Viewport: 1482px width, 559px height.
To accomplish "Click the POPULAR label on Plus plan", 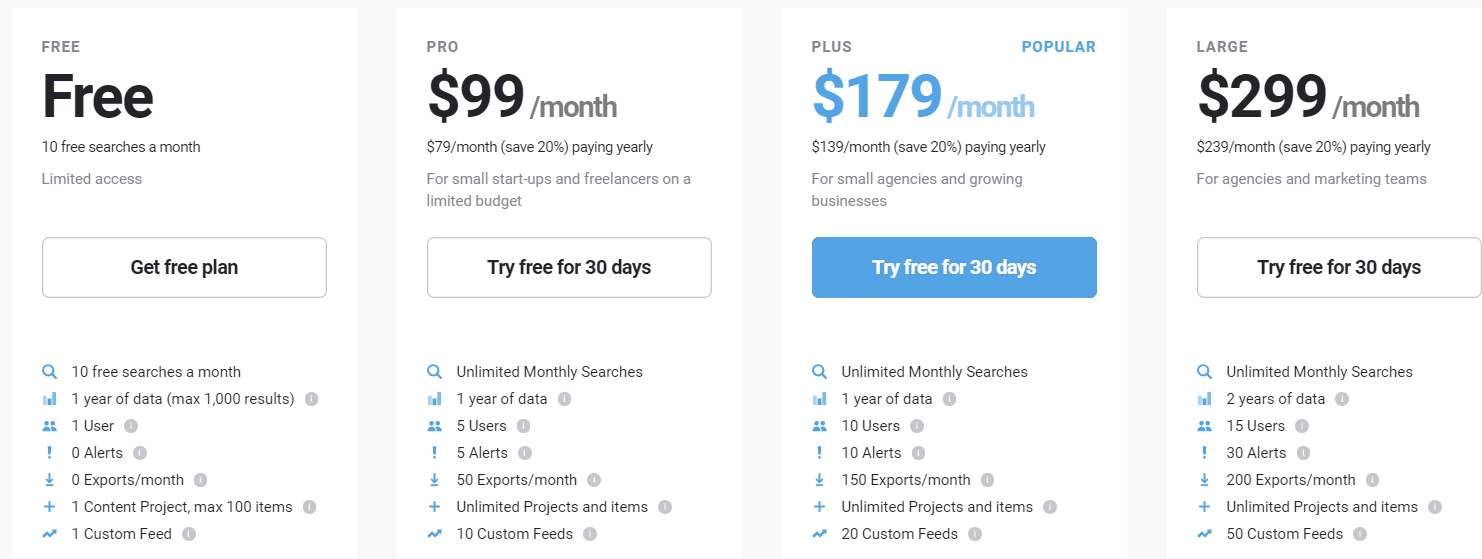I will pos(1058,47).
